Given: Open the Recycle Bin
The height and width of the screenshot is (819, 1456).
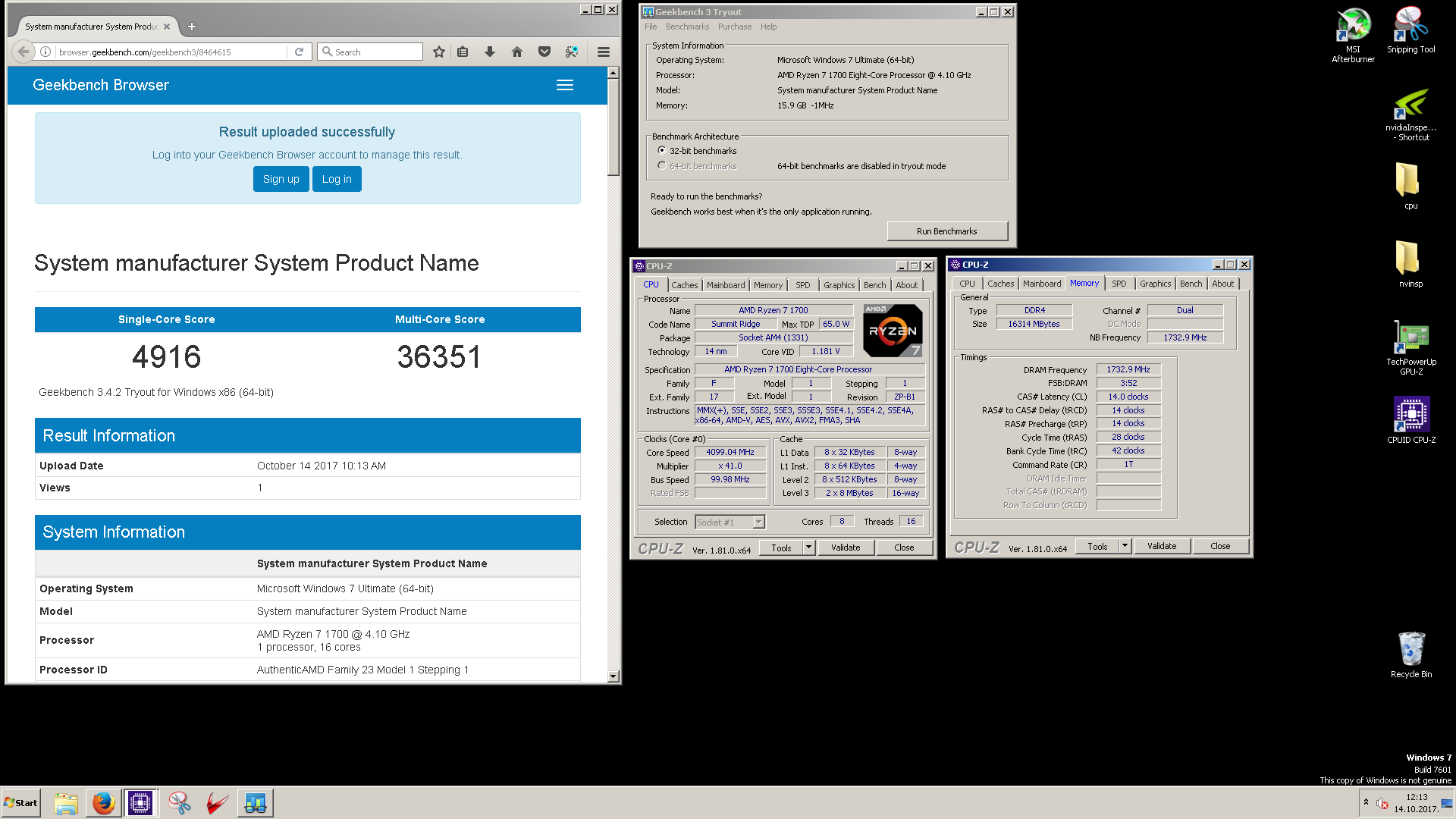Looking at the screenshot, I should [1410, 654].
